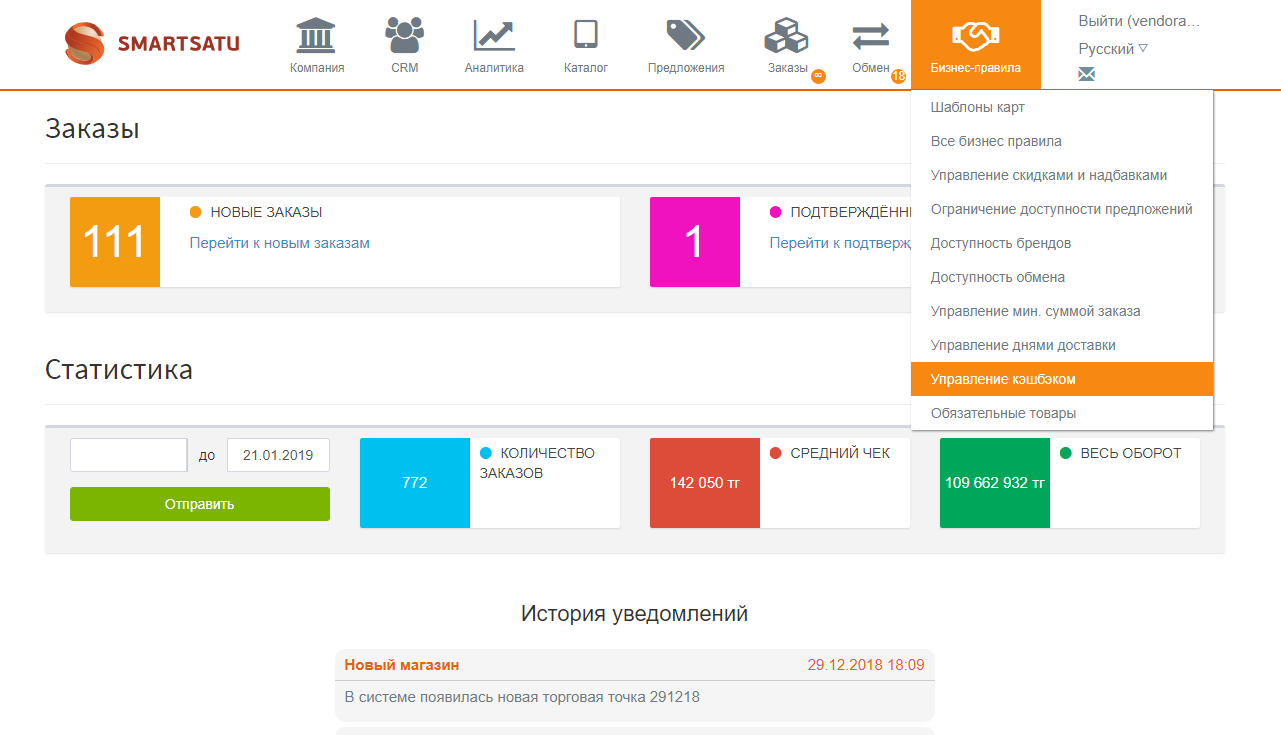
Task: Follow the Перейти к подтверждённым link
Action: tap(840, 243)
